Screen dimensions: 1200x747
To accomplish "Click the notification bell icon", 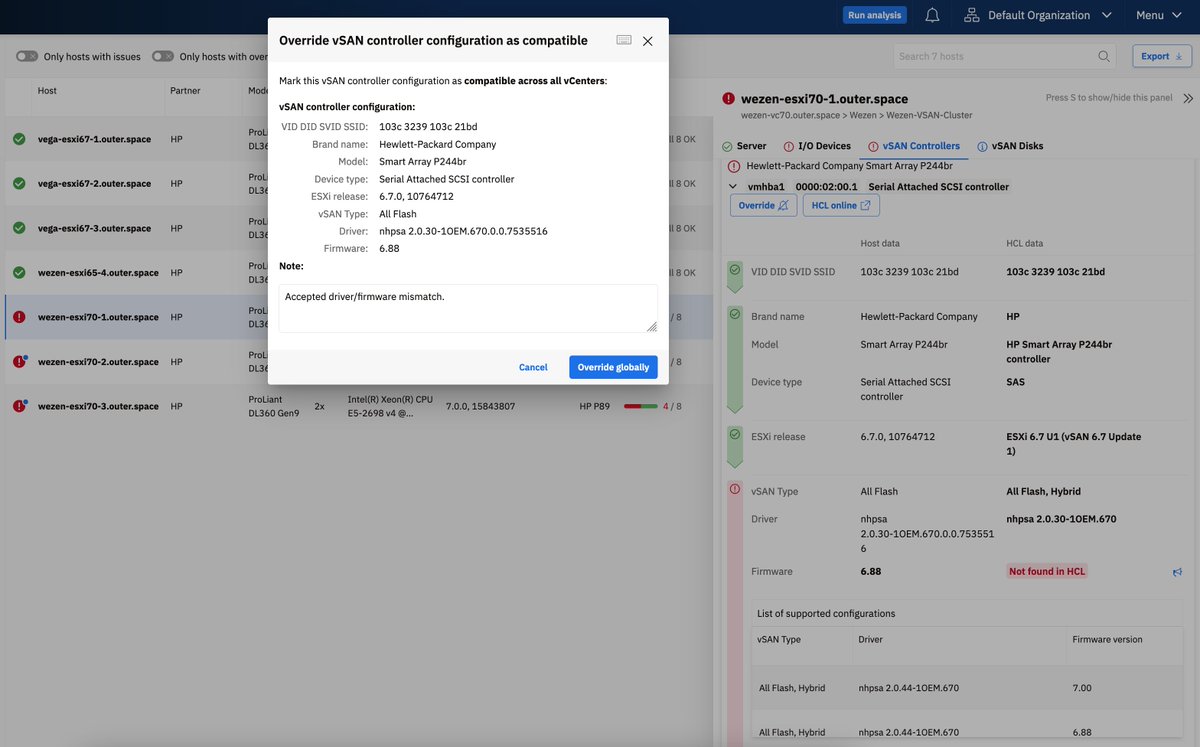I will pos(931,14).
